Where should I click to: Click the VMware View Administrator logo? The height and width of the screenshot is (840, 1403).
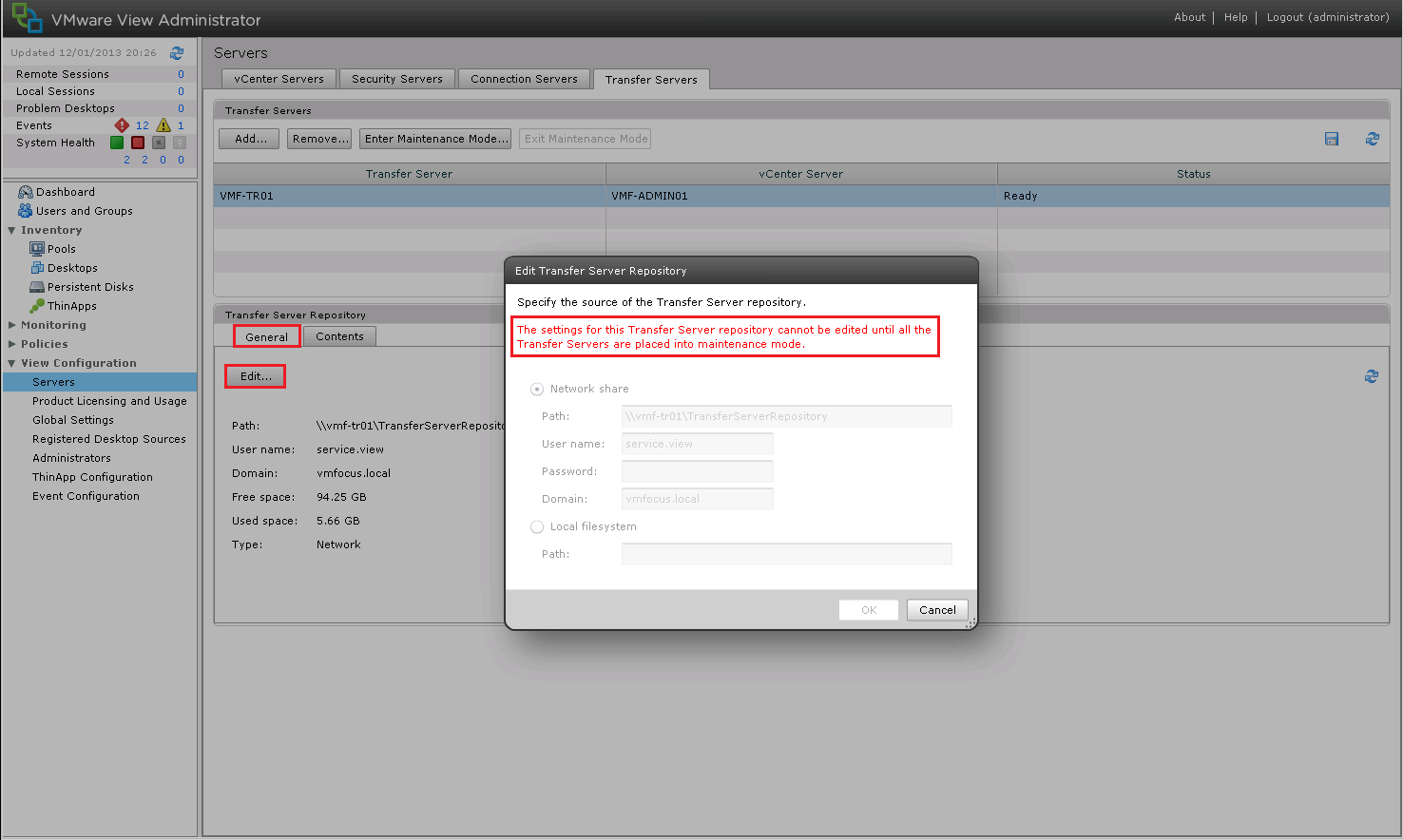pyautogui.click(x=26, y=18)
